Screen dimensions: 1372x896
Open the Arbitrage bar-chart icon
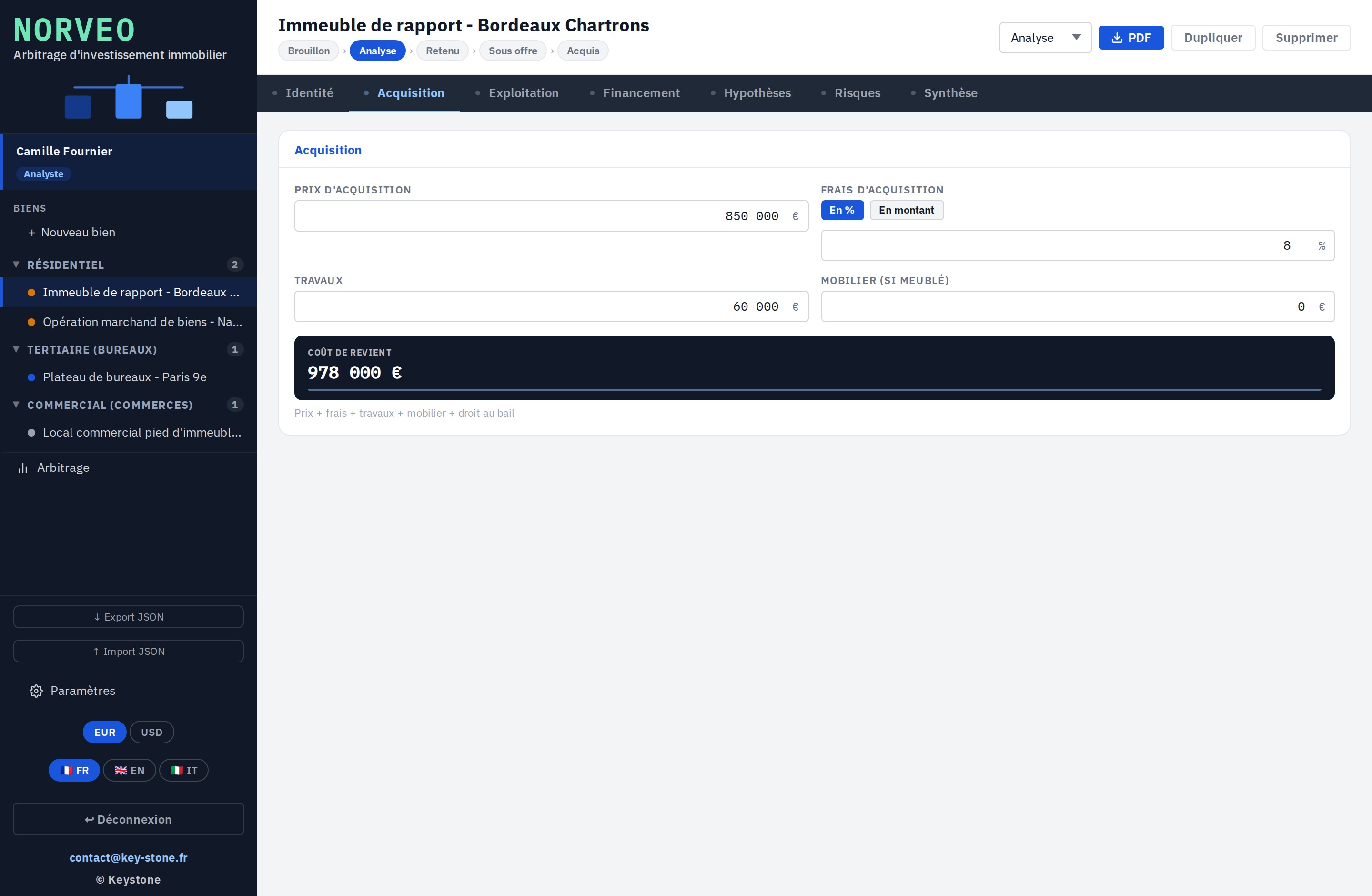[23, 468]
